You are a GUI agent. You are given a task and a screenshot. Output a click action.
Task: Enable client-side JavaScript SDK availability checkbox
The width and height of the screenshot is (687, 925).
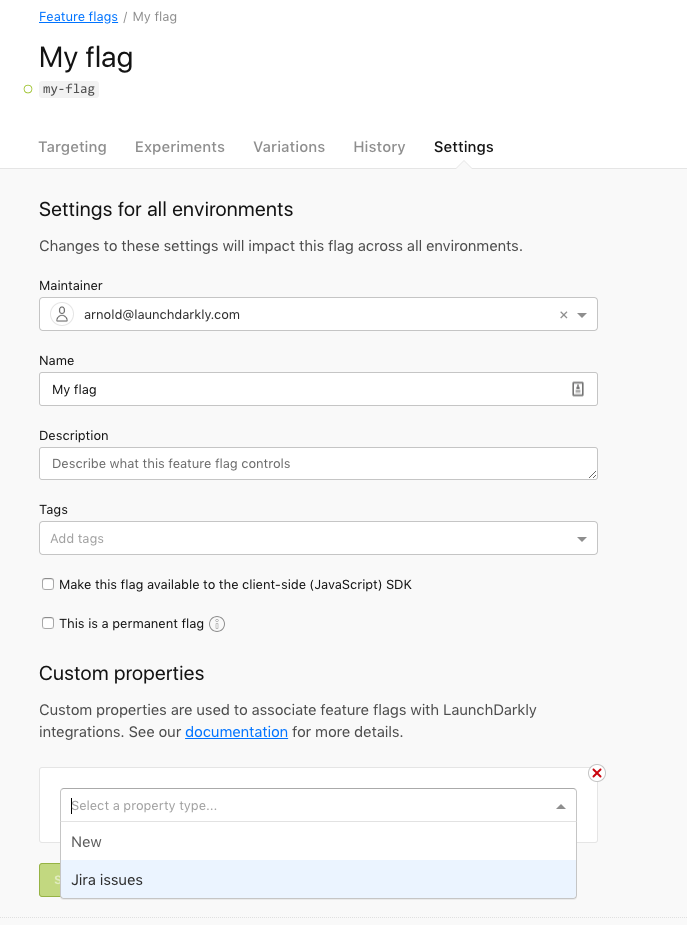coord(48,585)
